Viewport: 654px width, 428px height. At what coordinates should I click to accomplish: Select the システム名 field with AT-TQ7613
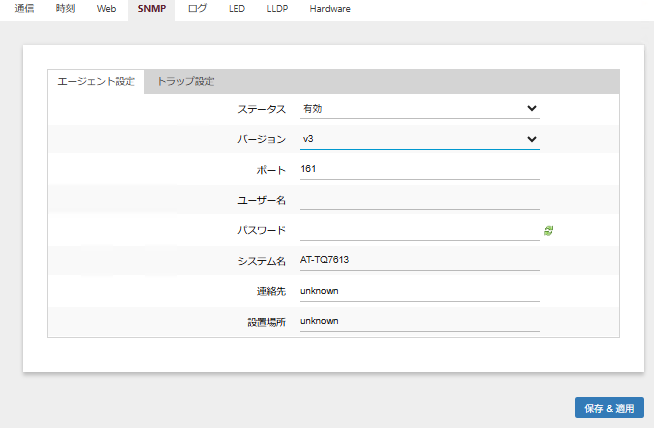tap(419, 261)
